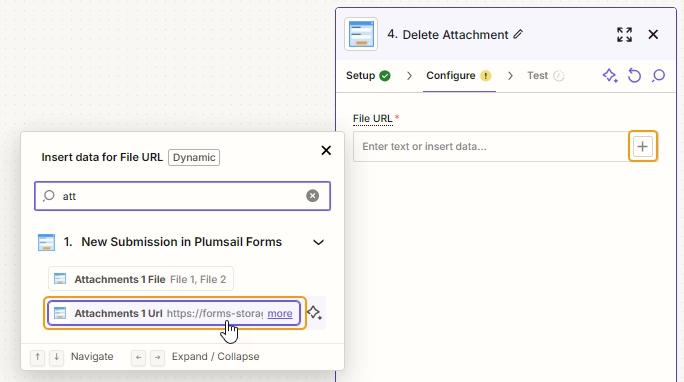The width and height of the screenshot is (684, 382).
Task: Click the 'Insert data for File URL' title
Action: tap(102, 157)
